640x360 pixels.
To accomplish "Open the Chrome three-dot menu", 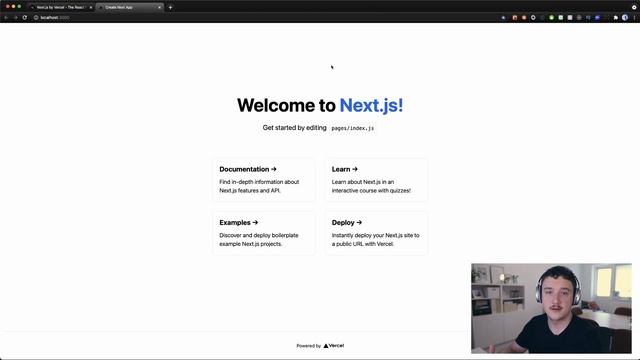I will point(634,18).
